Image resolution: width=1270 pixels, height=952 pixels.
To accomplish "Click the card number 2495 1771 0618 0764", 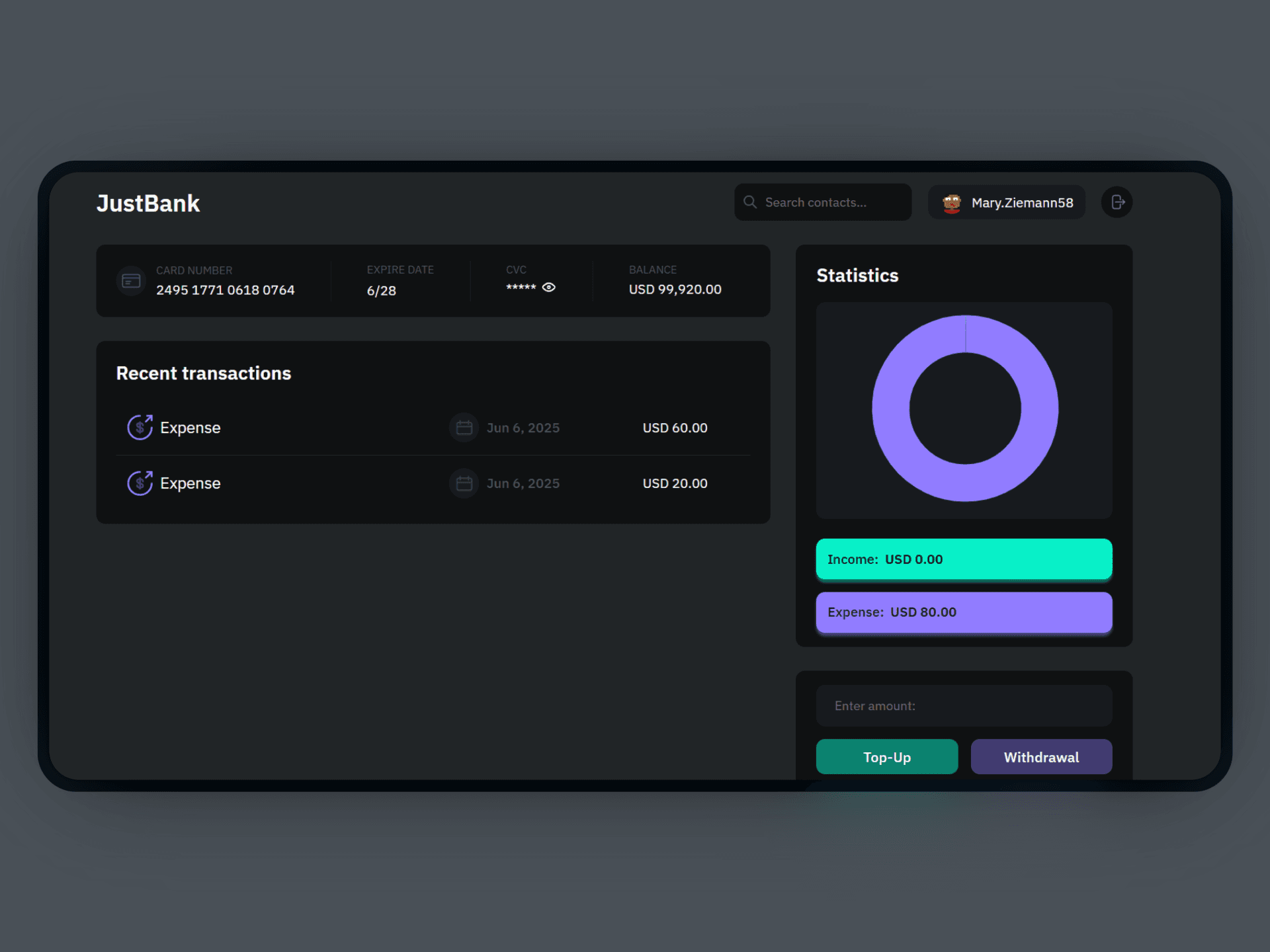I will (225, 290).
